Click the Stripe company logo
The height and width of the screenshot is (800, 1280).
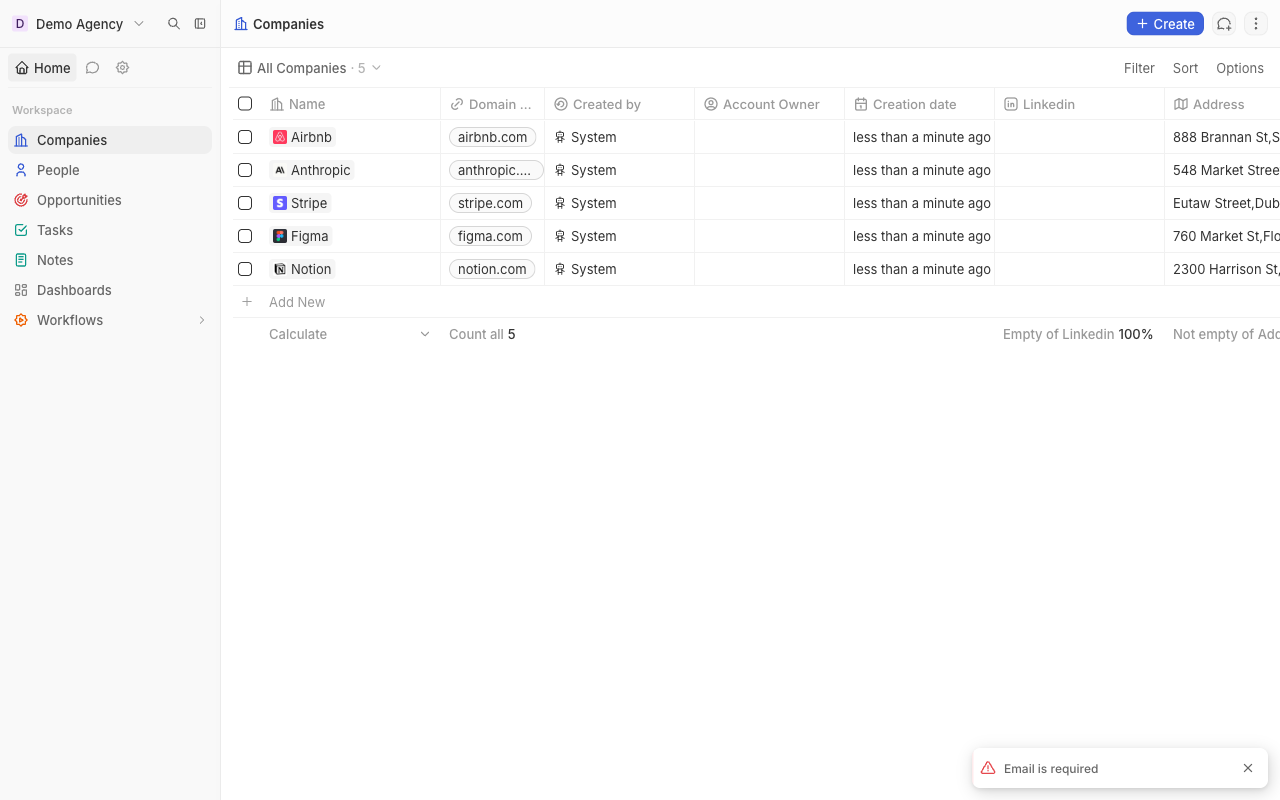[280, 203]
